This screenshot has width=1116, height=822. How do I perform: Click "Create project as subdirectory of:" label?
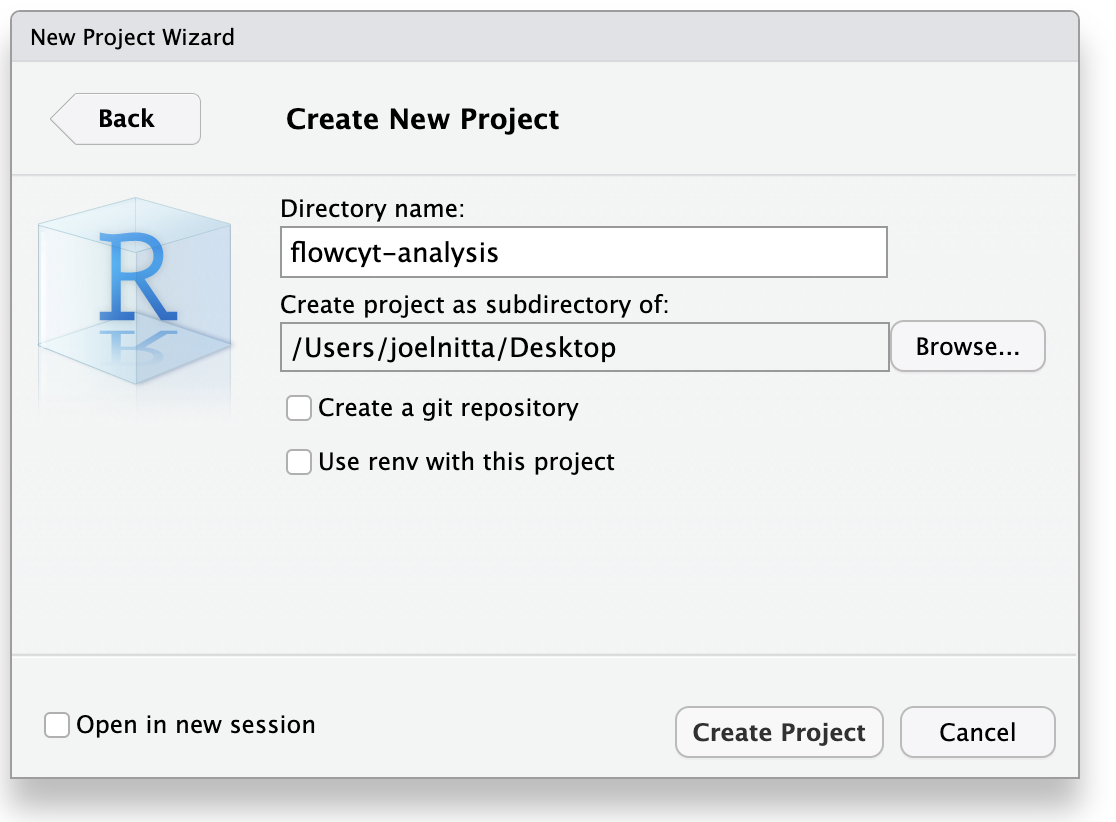[474, 304]
